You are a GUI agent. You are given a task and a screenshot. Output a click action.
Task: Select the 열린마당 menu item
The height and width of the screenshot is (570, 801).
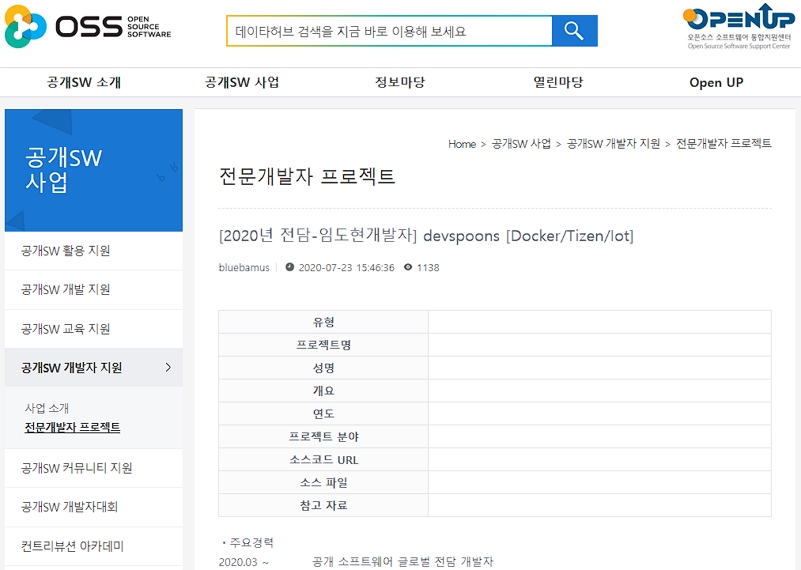point(558,83)
